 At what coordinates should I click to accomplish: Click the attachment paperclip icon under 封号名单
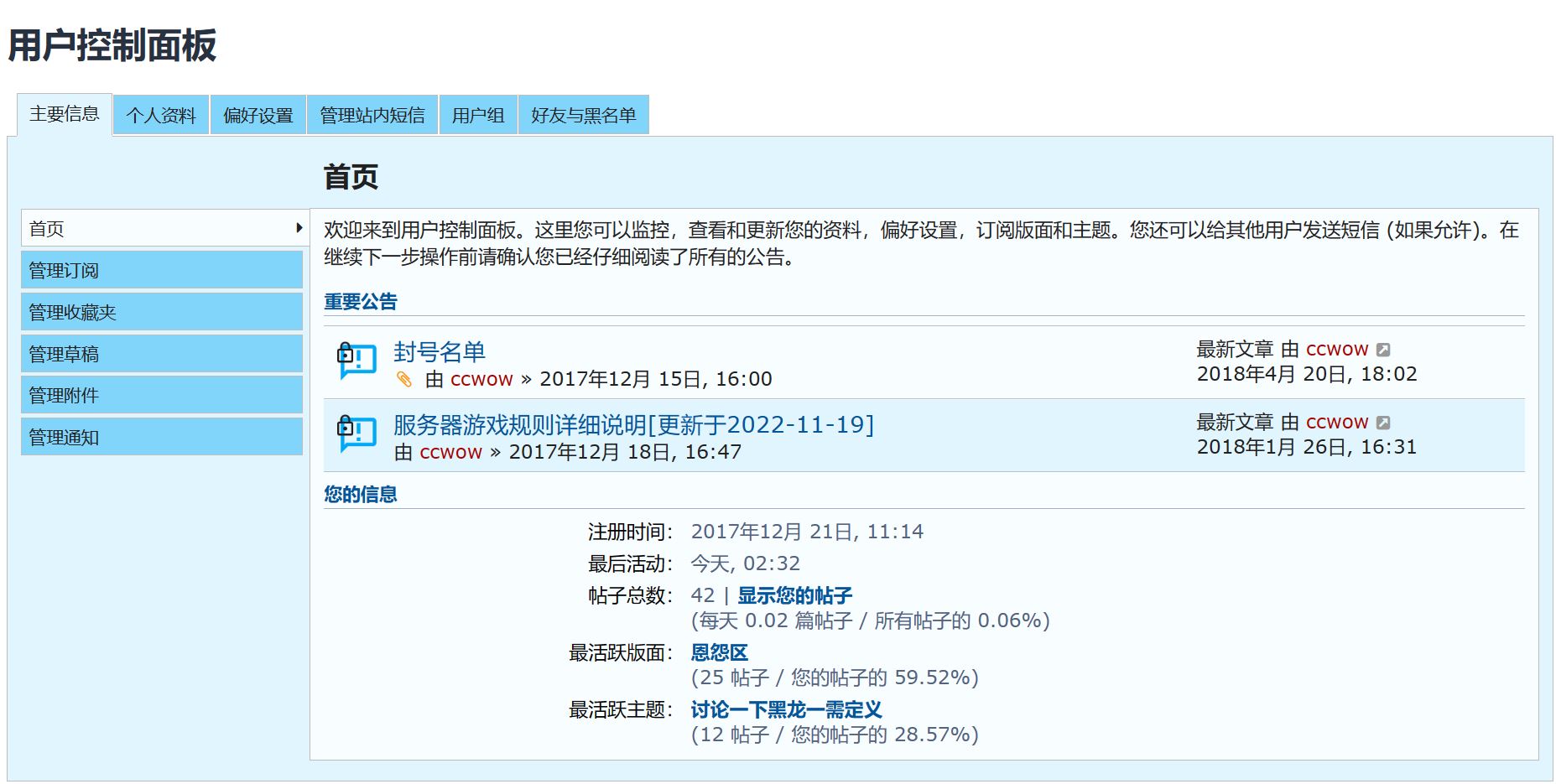(x=404, y=380)
